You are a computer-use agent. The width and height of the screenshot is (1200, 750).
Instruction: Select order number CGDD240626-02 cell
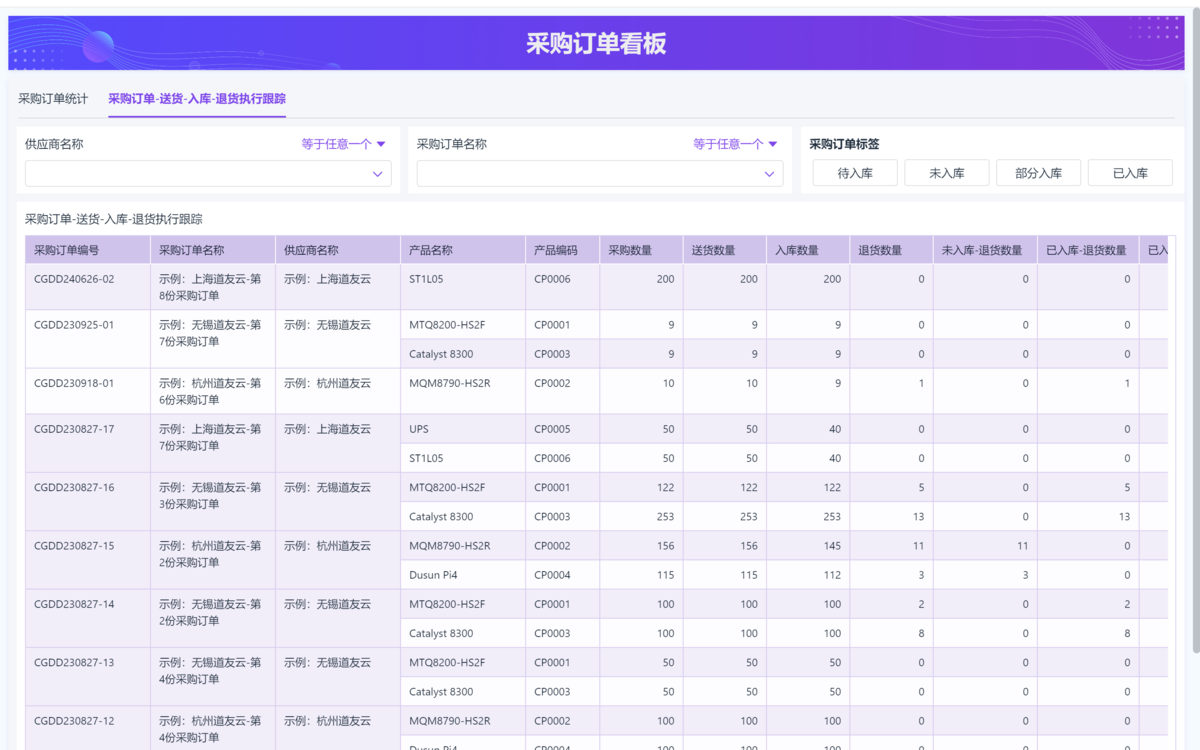(x=74, y=279)
